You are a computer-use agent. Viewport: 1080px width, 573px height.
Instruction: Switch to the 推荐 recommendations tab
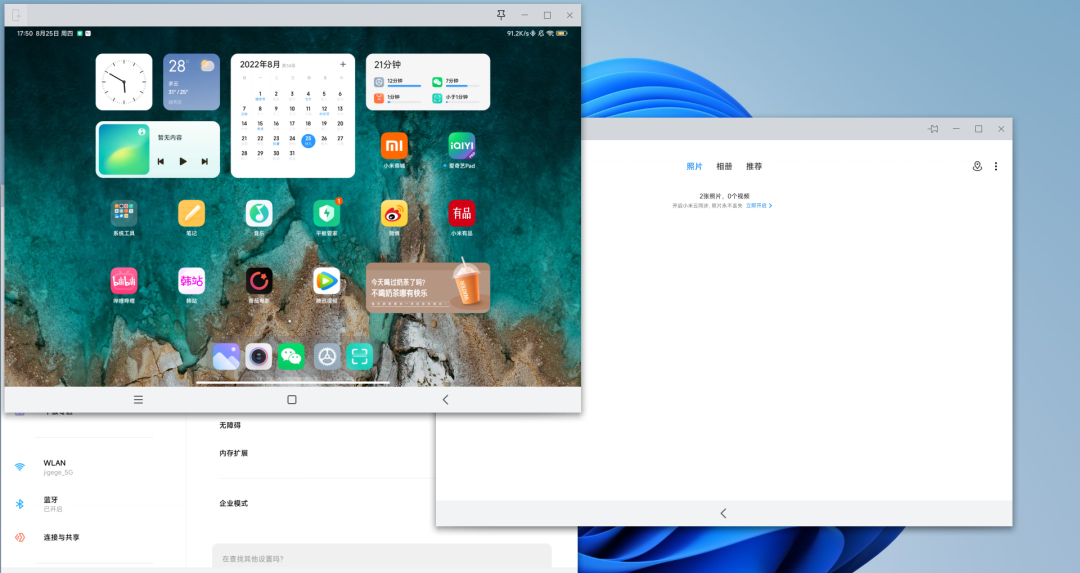click(754, 166)
